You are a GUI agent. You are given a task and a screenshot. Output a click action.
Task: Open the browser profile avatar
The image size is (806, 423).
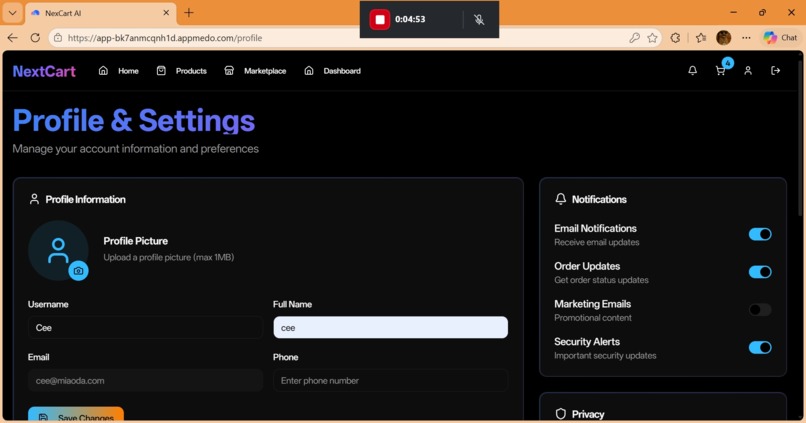(x=723, y=38)
